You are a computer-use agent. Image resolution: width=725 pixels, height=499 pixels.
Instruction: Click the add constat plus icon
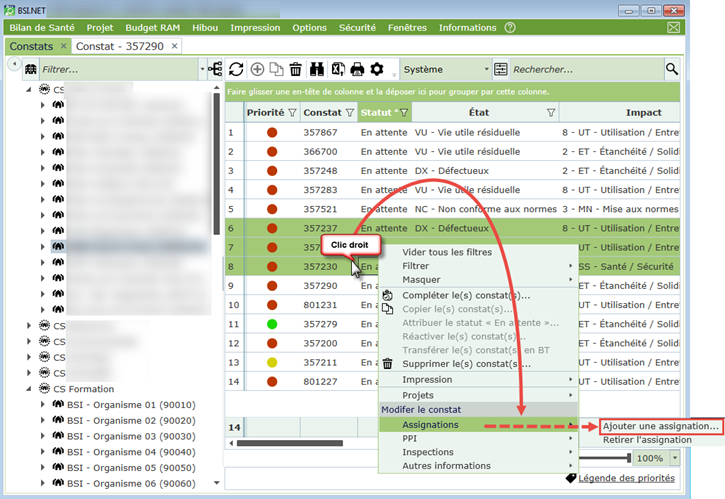[257, 69]
